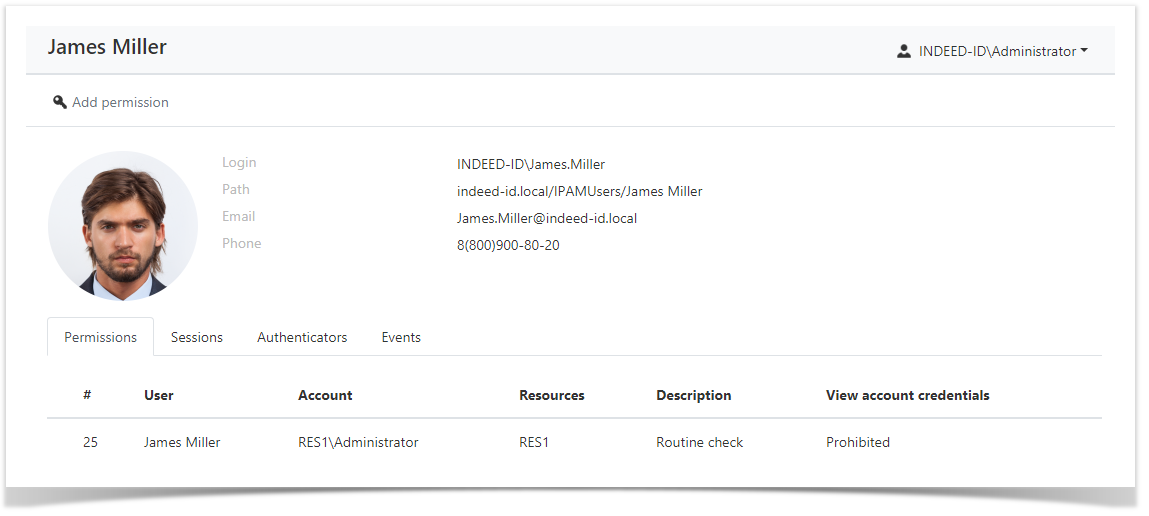Image resolution: width=1149 pixels, height=516 pixels.
Task: Expand the INDEED-ID\Administrator dropdown caret
Action: click(x=1084, y=51)
